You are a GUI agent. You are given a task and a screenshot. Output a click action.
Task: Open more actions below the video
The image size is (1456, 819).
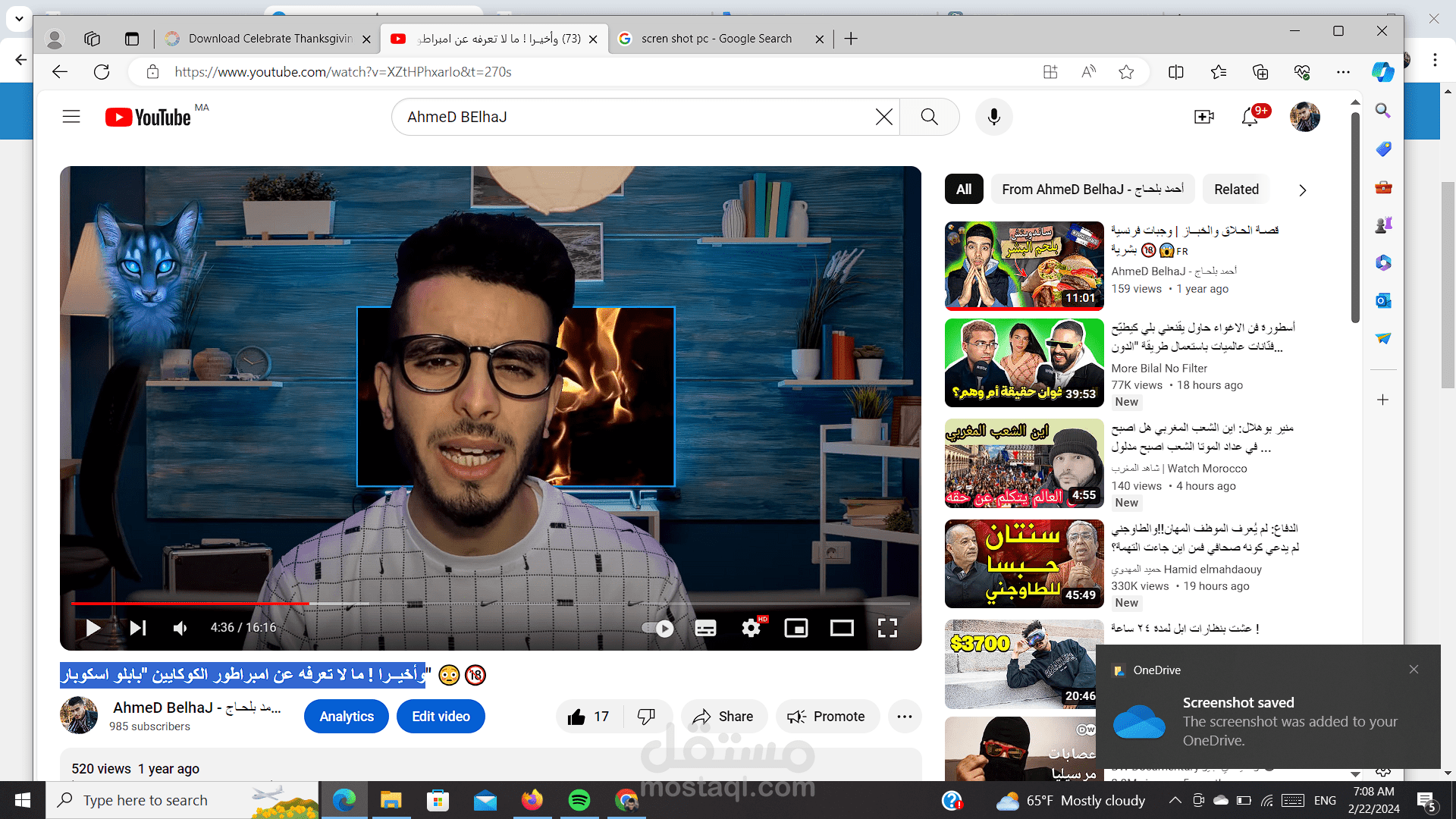(x=905, y=717)
